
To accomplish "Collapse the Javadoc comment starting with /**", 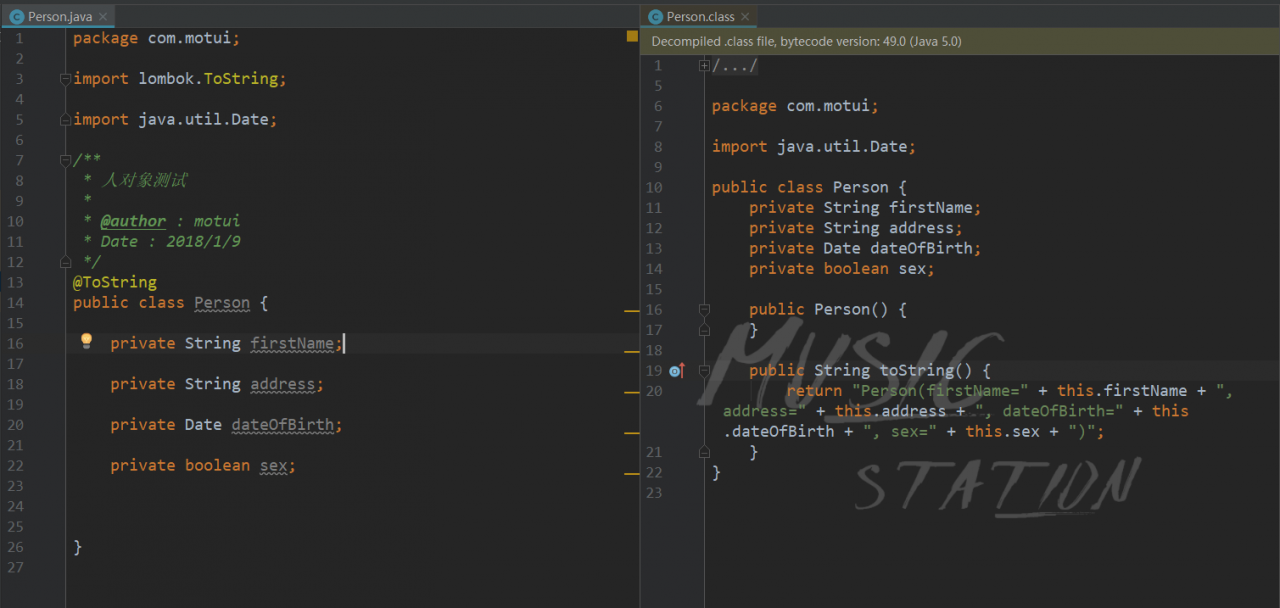I will [65, 160].
